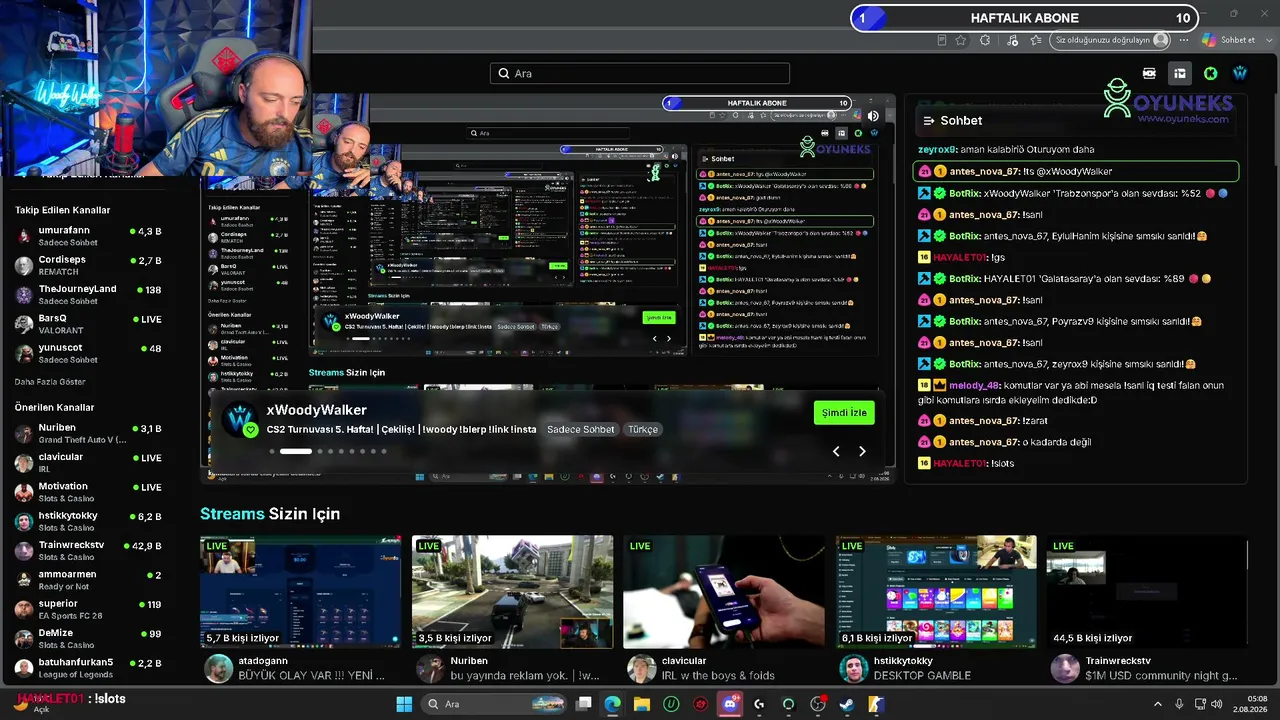Open the Kick logo icon in the top bar
Screen dimensions: 1280x720
click(x=1210, y=73)
